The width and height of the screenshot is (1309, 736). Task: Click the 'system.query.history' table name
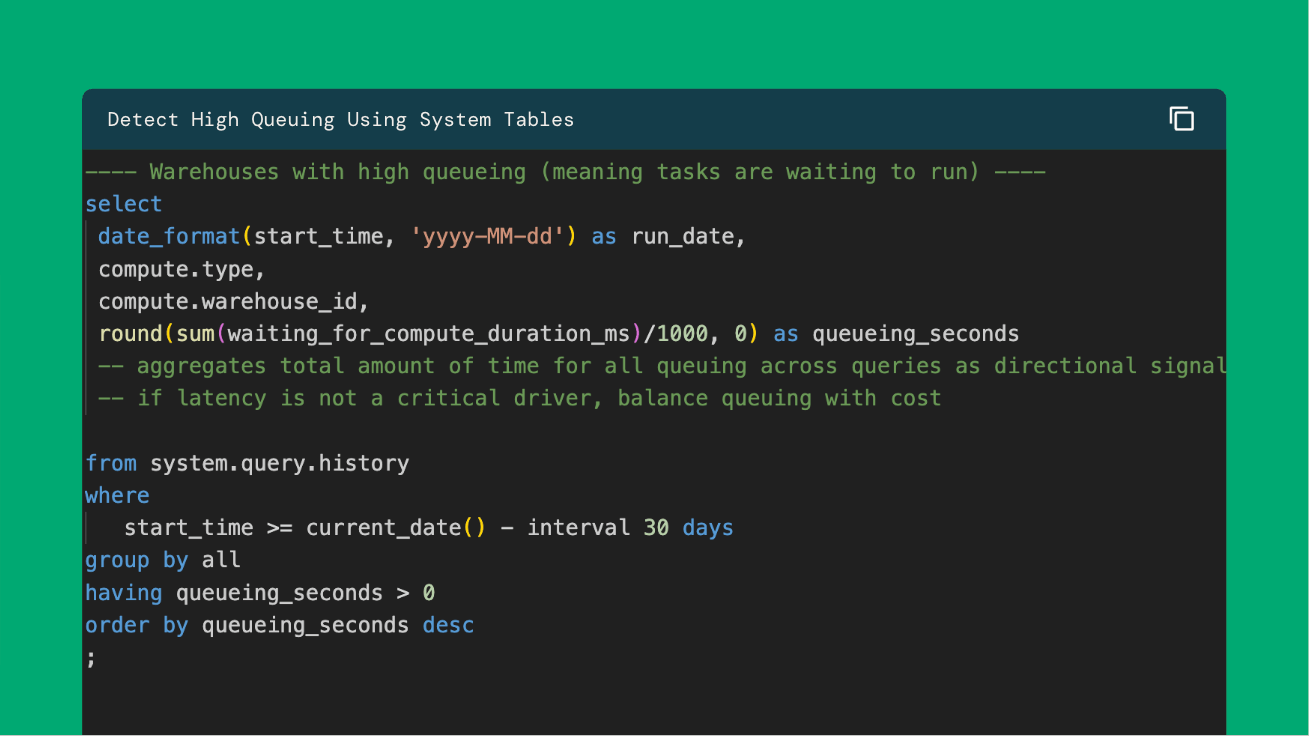click(279, 463)
